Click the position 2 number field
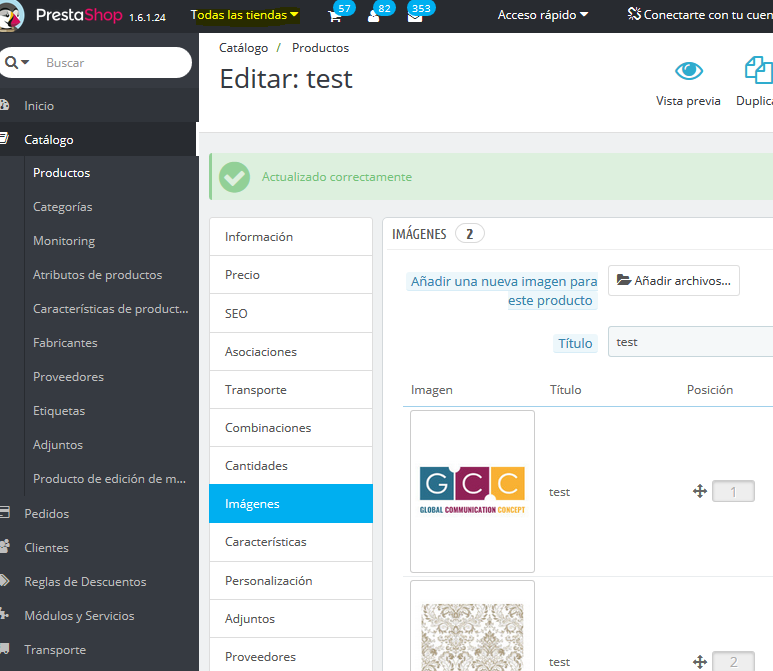Screen dimensions: 773x671 point(733,661)
